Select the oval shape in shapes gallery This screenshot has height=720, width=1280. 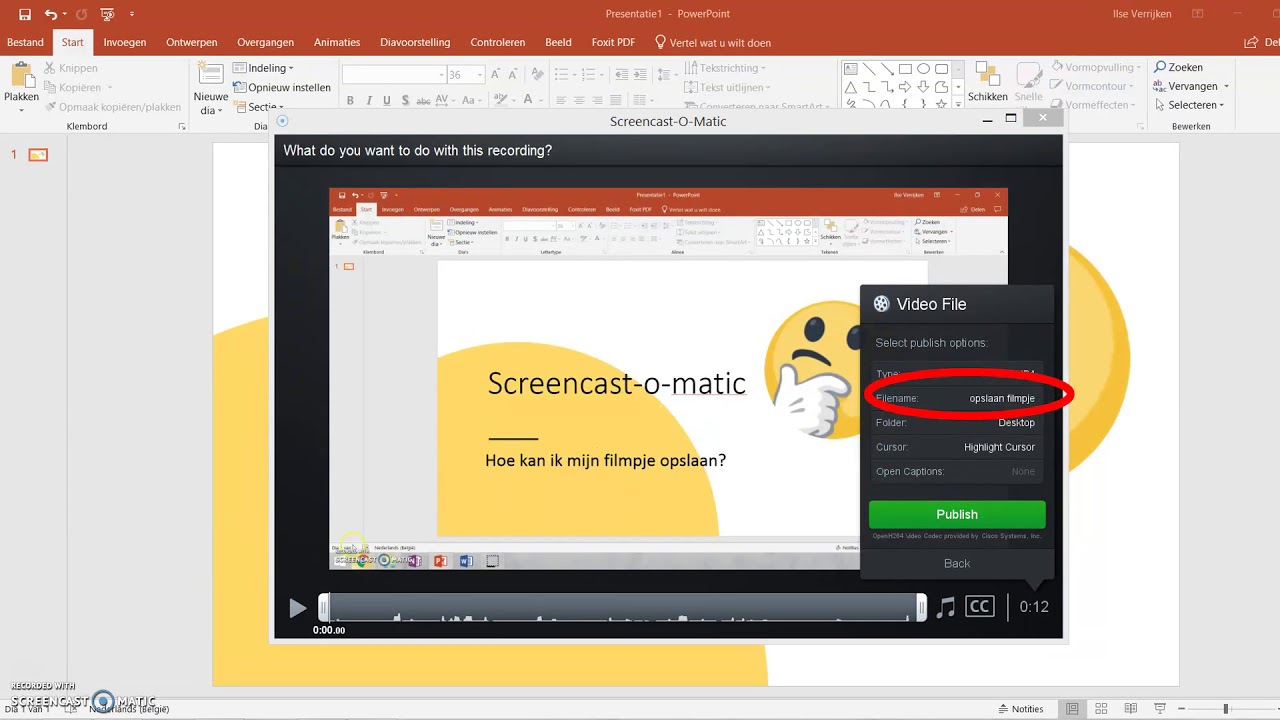coord(923,69)
